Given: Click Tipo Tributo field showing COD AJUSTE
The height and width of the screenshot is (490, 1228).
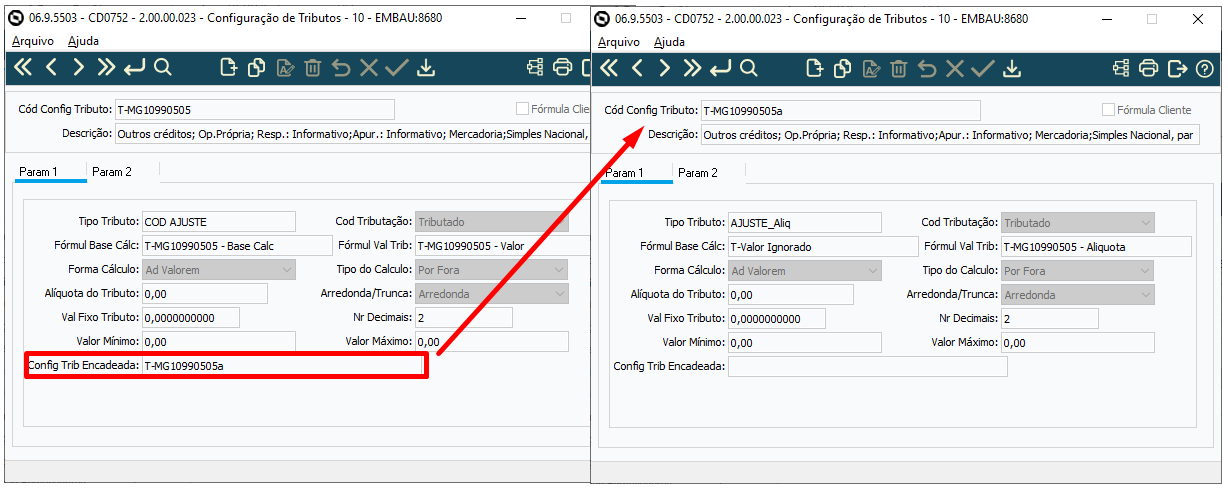Looking at the screenshot, I should 219,222.
